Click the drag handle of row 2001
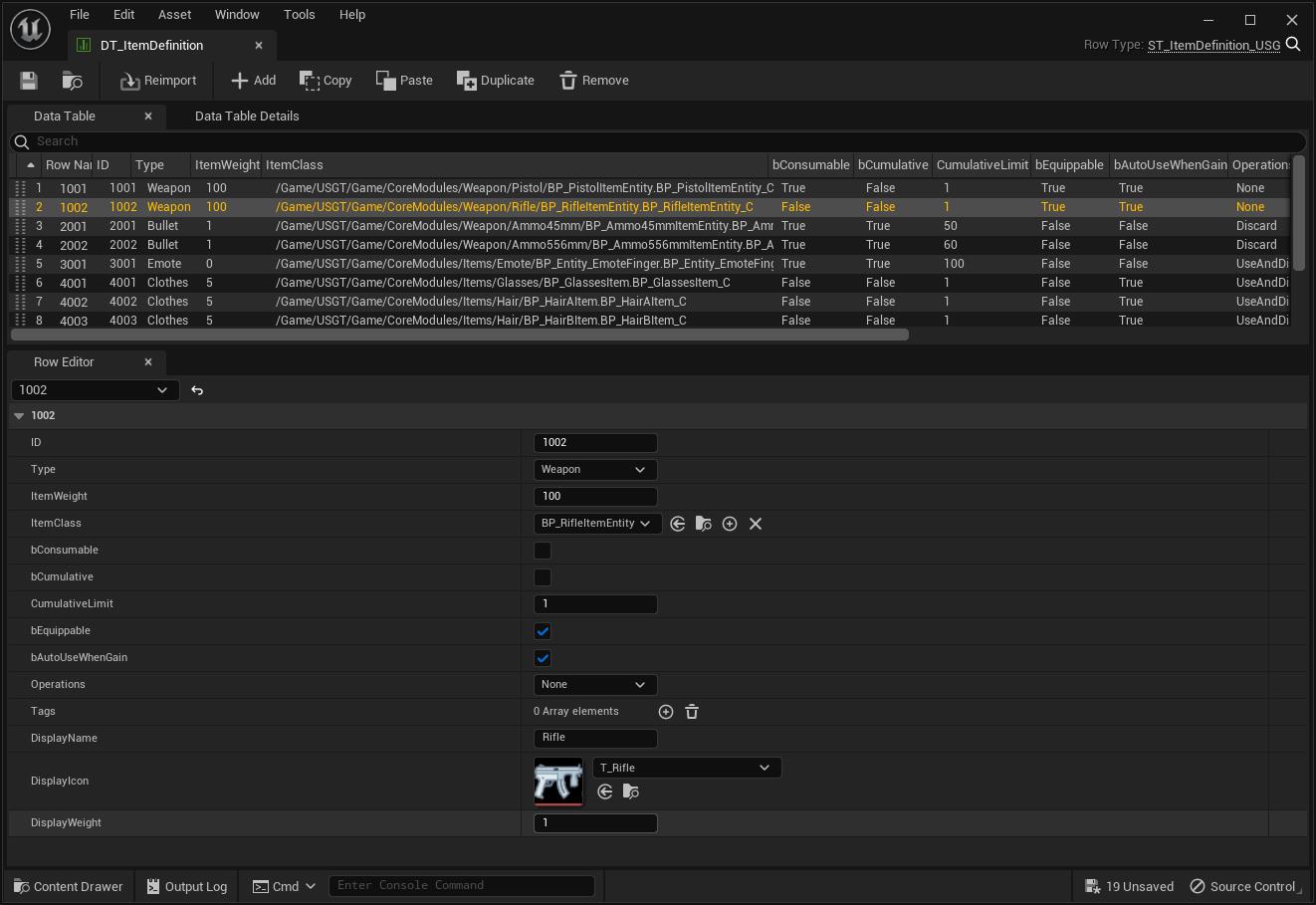The image size is (1316, 905). coord(20,226)
